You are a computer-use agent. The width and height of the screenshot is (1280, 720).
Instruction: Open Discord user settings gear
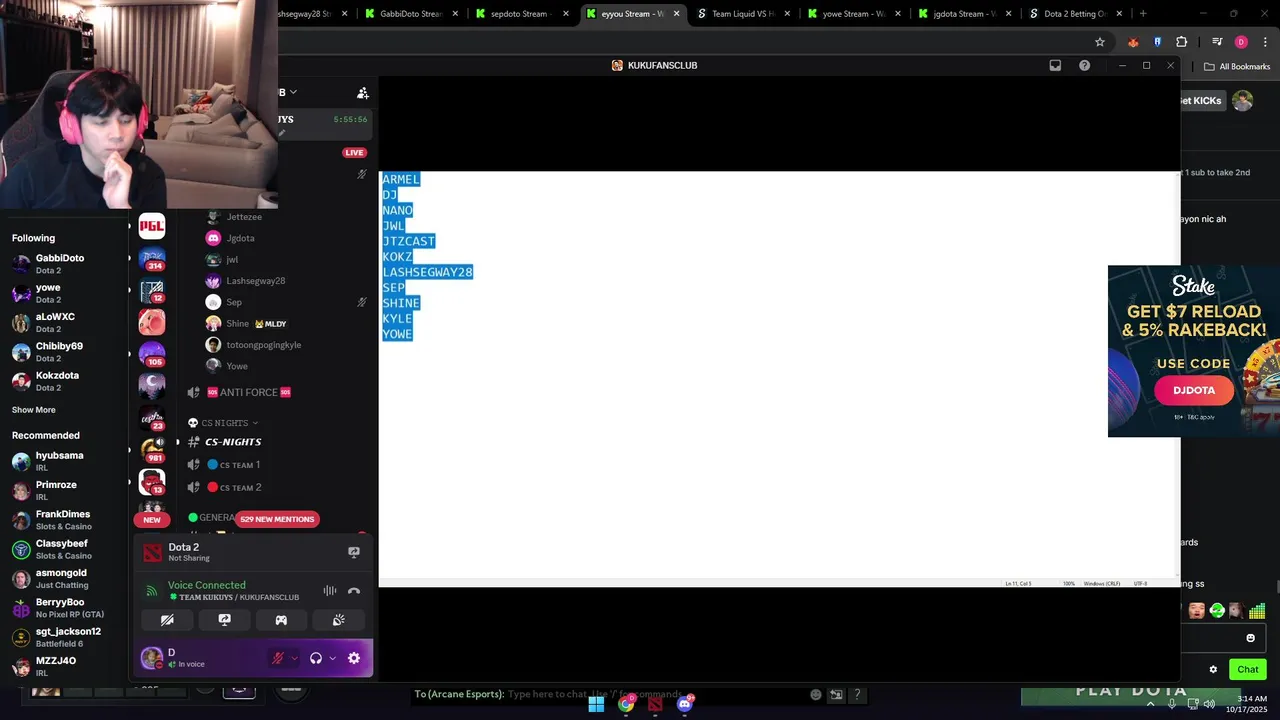(353, 658)
